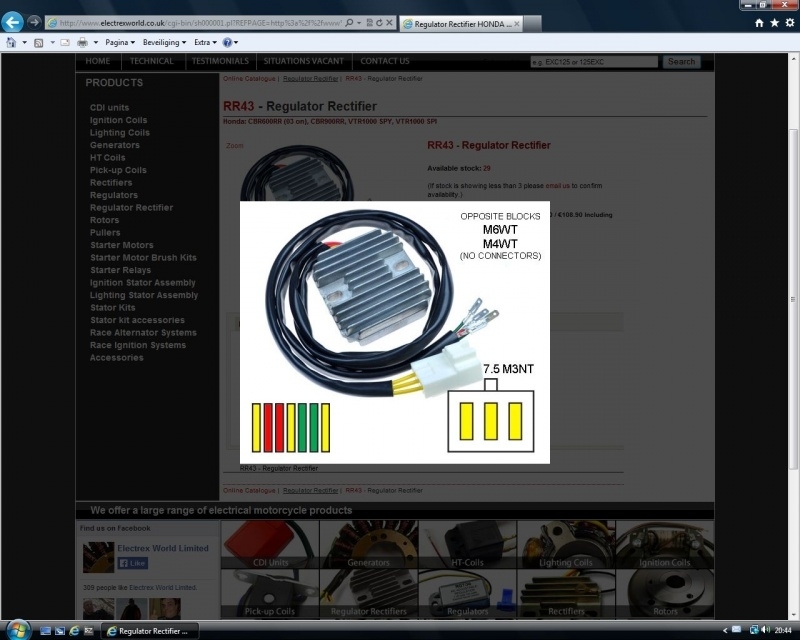Viewport: 800px width, 640px height.
Task: Click the RSS feeds icon in command bar
Action: pyautogui.click(x=38, y=42)
